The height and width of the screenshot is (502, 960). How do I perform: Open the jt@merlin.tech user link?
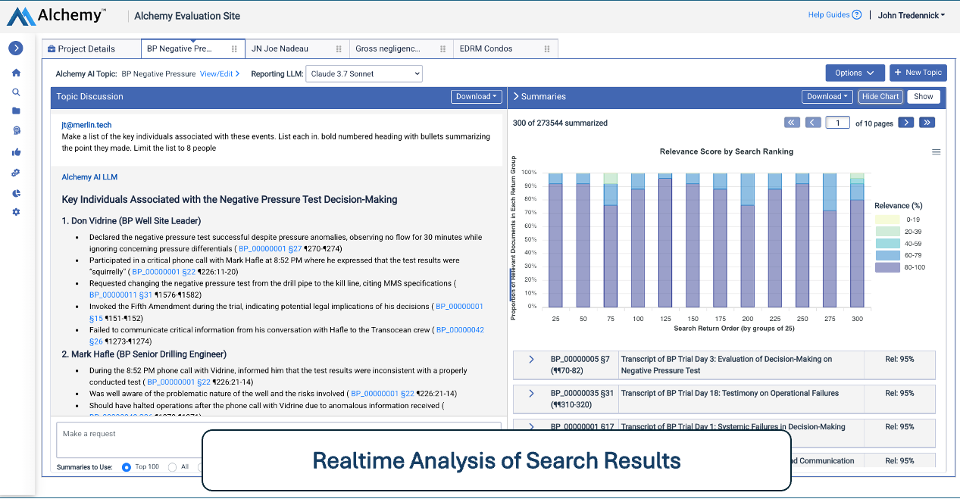(x=86, y=125)
